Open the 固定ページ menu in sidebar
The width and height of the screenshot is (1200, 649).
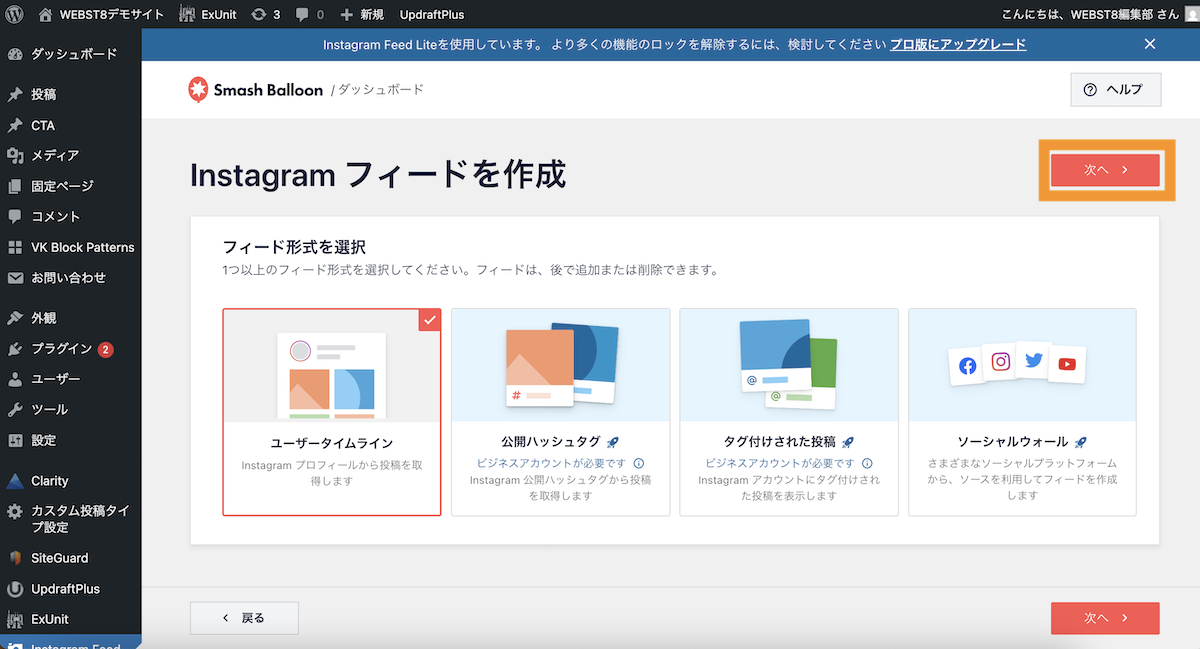(62, 186)
